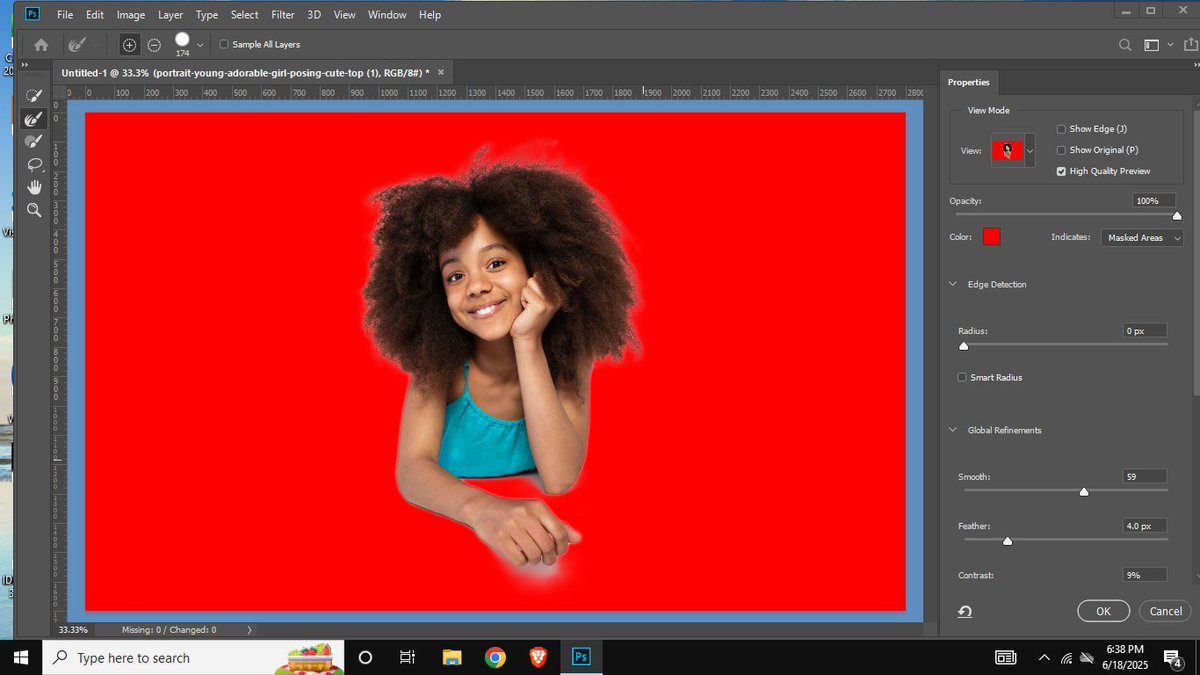Image resolution: width=1200 pixels, height=675 pixels.
Task: Open the Filter menu
Action: click(x=283, y=15)
